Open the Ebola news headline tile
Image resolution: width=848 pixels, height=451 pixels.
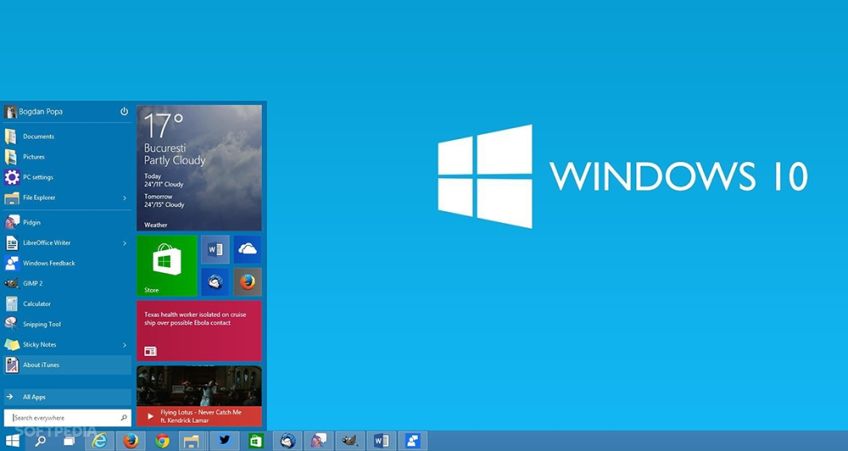(199, 331)
